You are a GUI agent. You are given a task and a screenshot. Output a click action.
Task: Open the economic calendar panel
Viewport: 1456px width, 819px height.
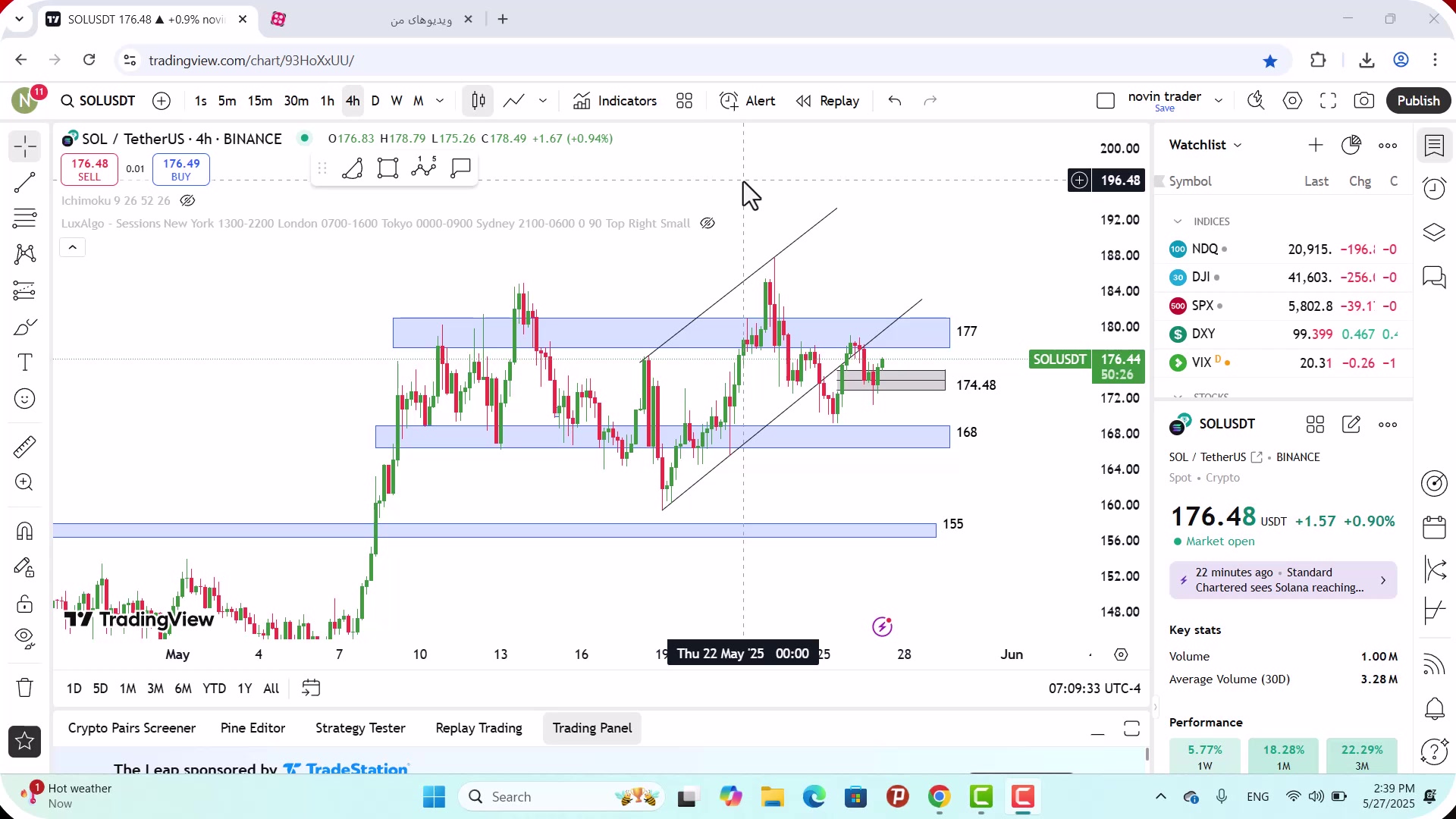1435,527
